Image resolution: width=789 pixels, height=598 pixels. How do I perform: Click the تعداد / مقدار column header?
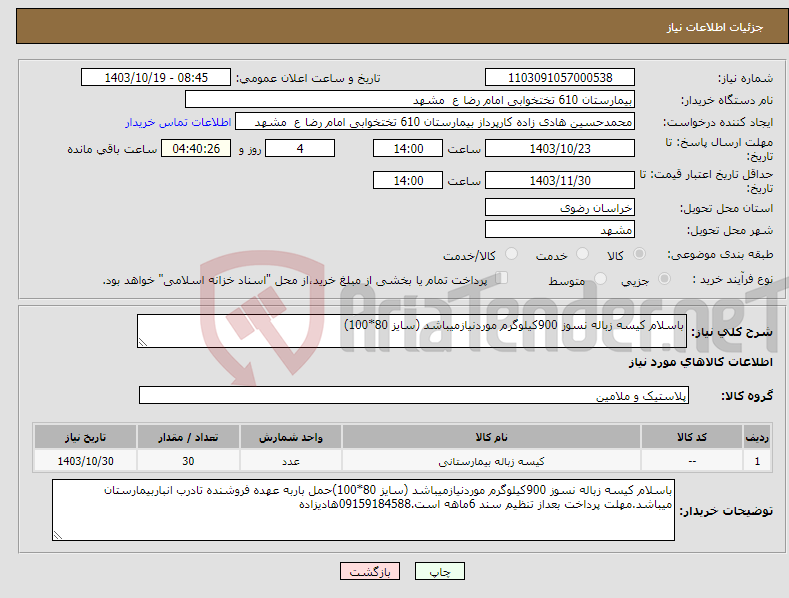[188, 437]
